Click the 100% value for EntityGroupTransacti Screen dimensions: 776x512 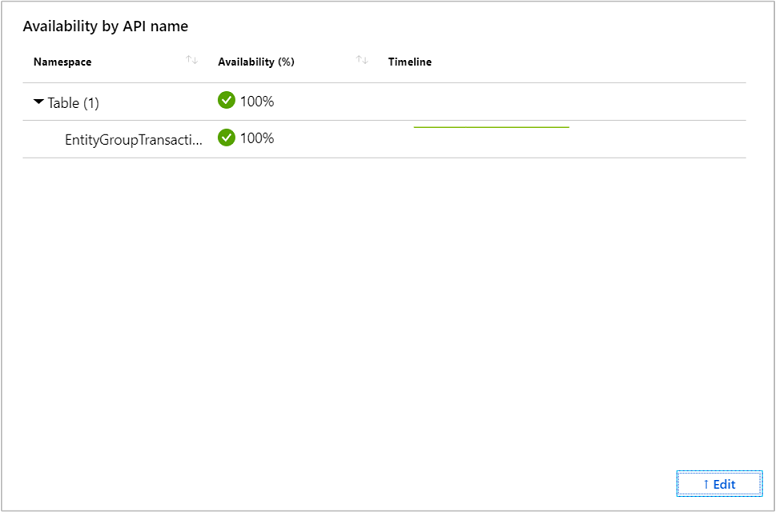point(257,138)
